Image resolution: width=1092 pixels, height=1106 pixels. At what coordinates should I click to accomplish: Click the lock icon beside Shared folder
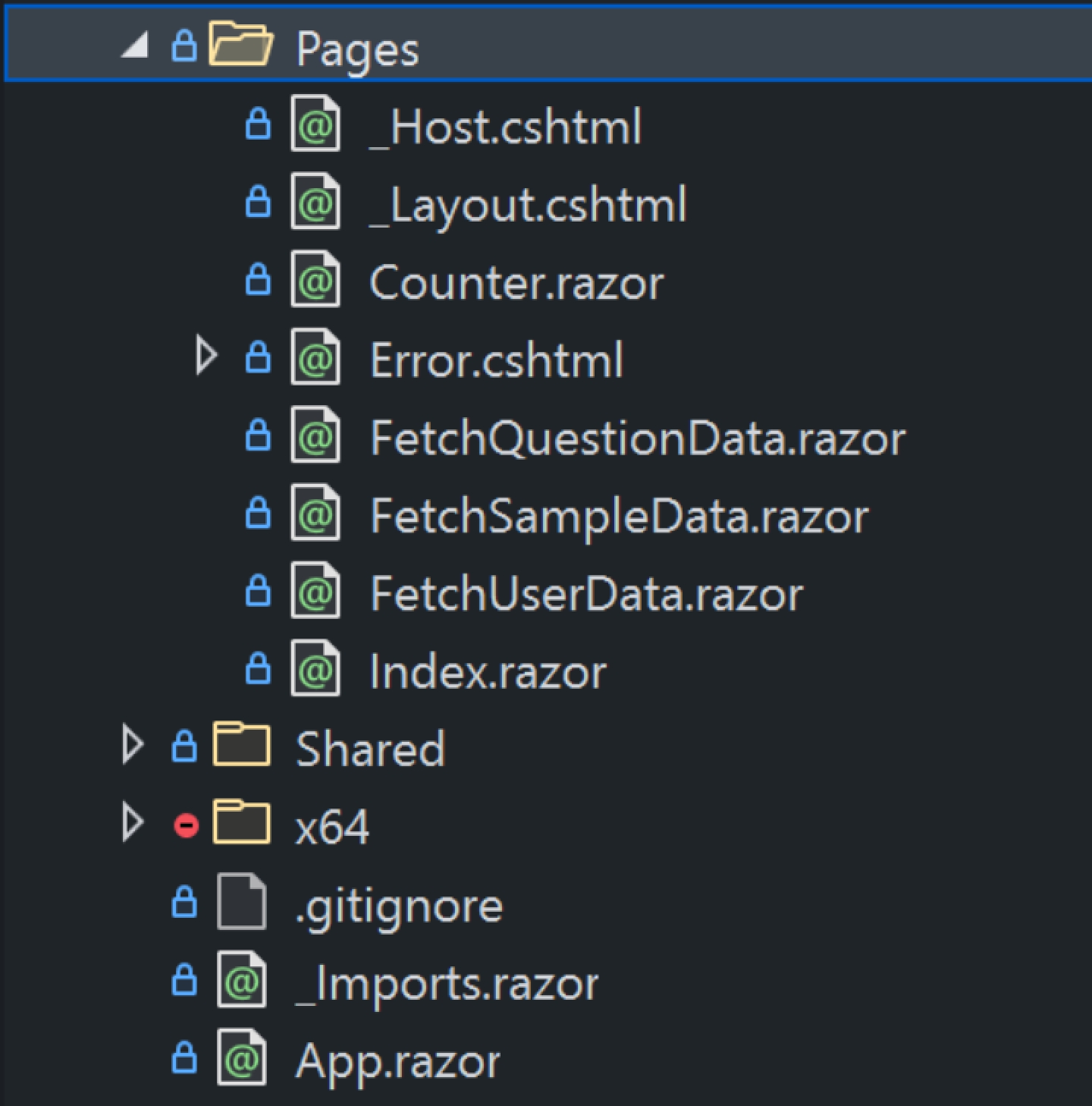coord(184,746)
